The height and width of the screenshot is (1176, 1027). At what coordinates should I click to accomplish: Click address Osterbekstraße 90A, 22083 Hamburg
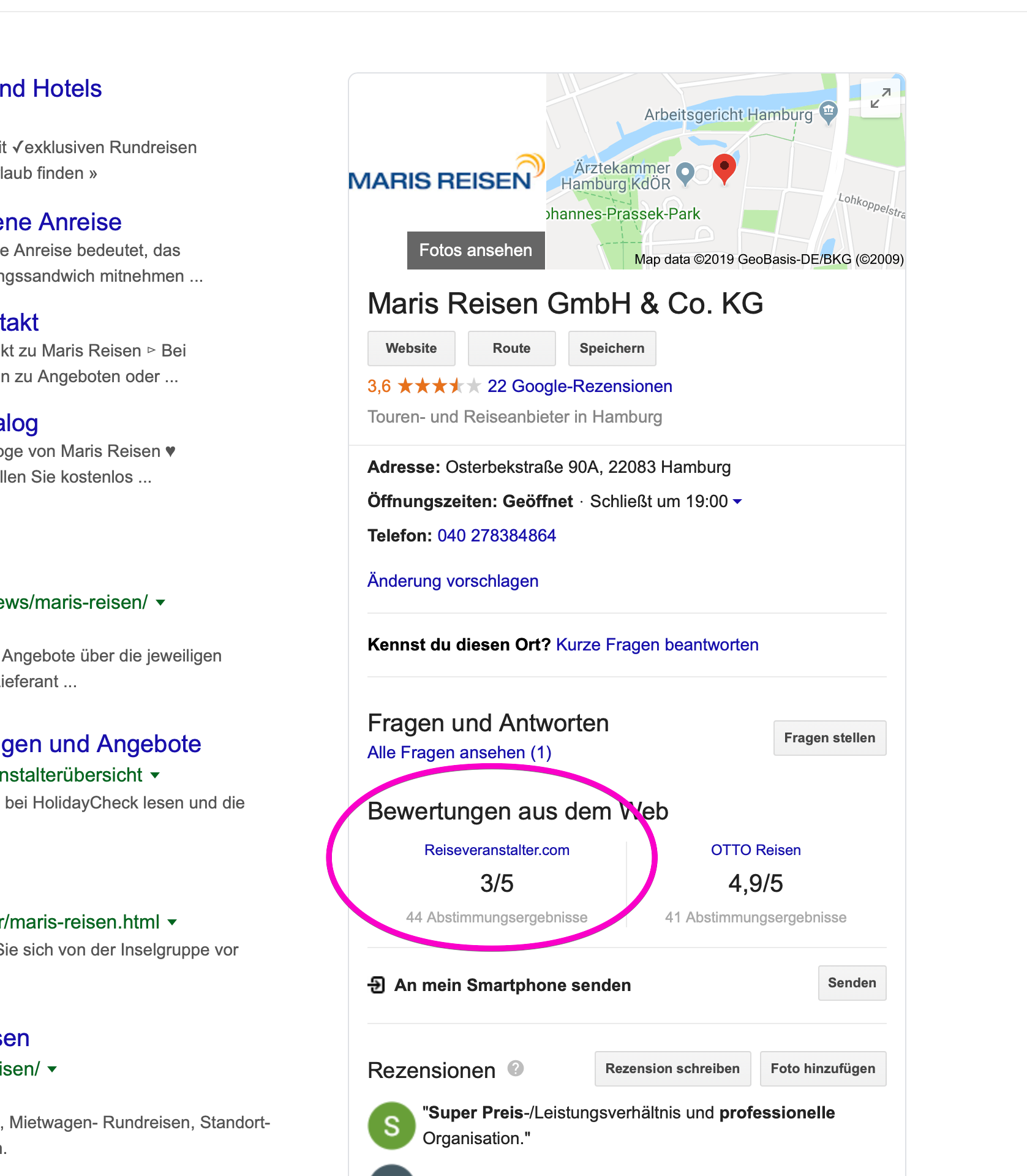(588, 467)
